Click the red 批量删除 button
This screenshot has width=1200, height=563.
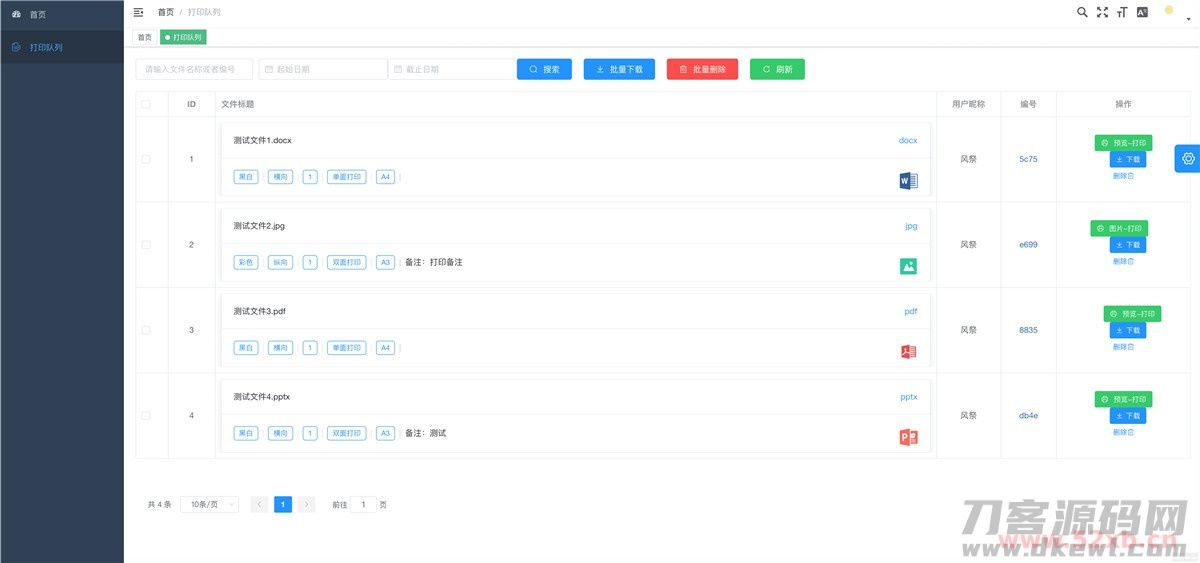[x=702, y=69]
